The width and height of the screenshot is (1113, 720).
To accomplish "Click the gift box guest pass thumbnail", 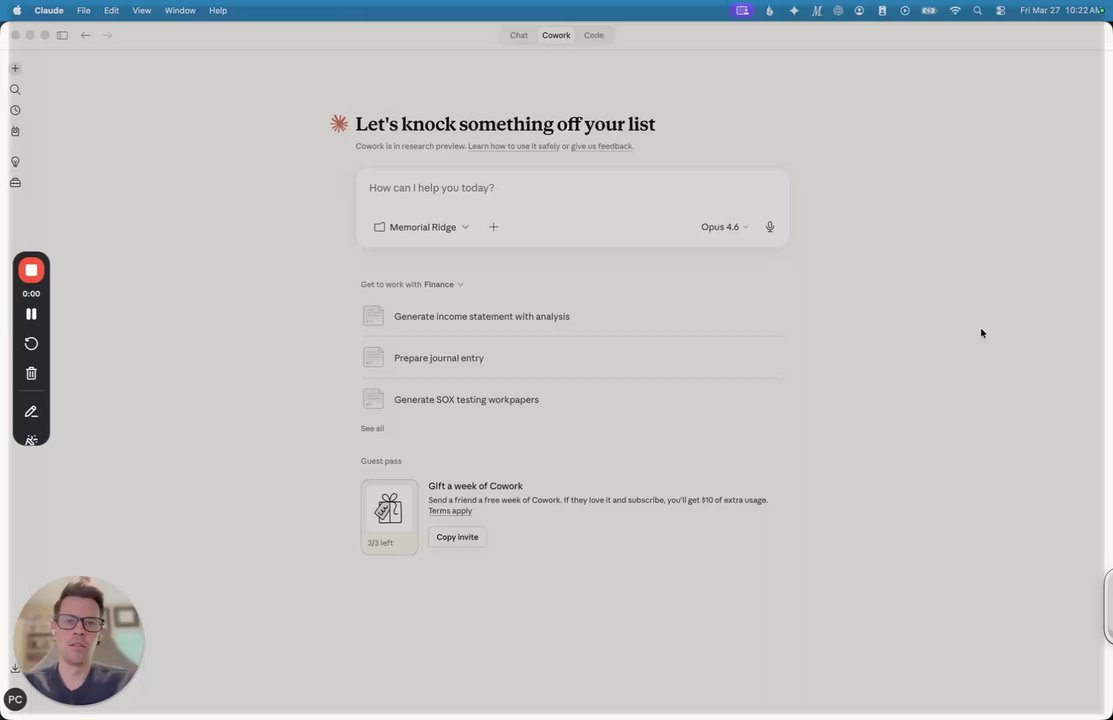I will (x=389, y=508).
